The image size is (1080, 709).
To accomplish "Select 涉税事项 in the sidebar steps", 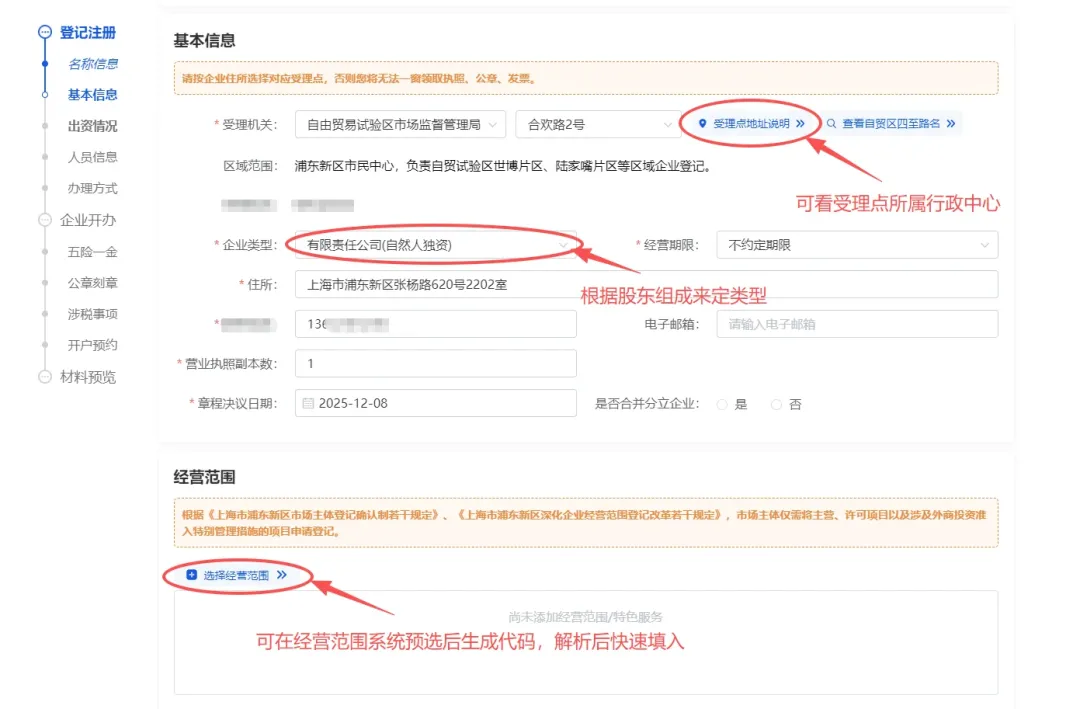I will (x=94, y=311).
